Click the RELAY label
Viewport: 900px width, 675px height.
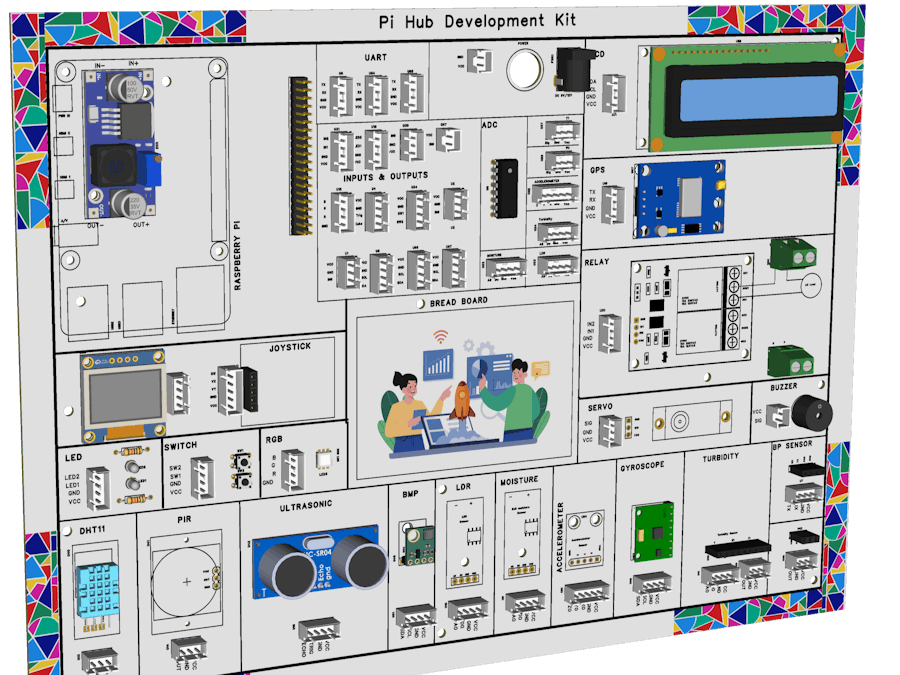[x=596, y=262]
